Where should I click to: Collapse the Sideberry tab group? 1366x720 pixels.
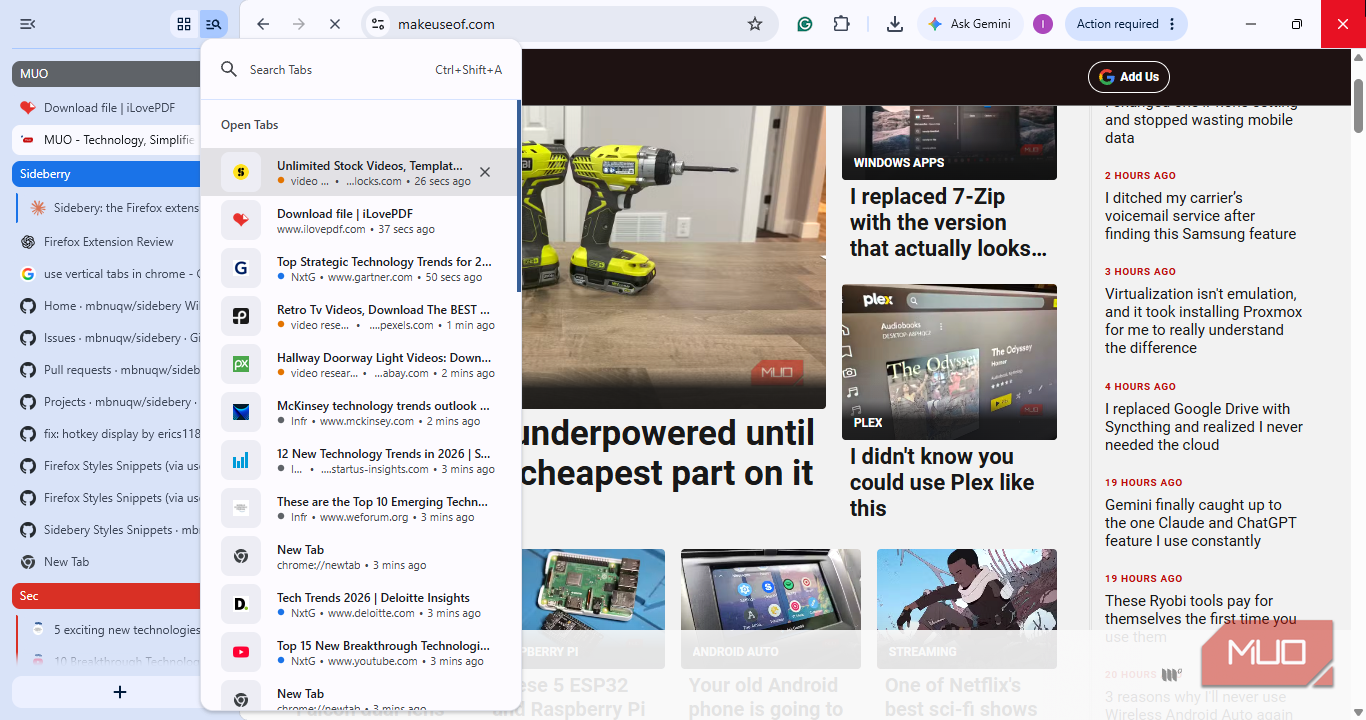[x=106, y=174]
